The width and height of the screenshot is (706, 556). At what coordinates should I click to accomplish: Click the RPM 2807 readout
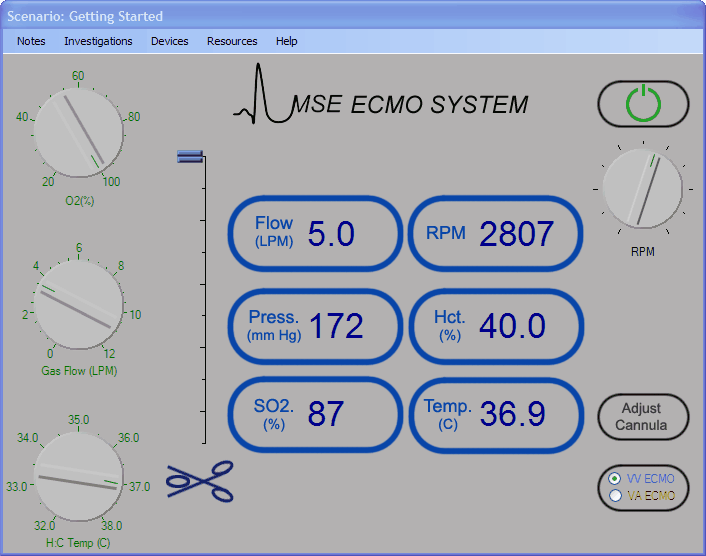point(495,233)
